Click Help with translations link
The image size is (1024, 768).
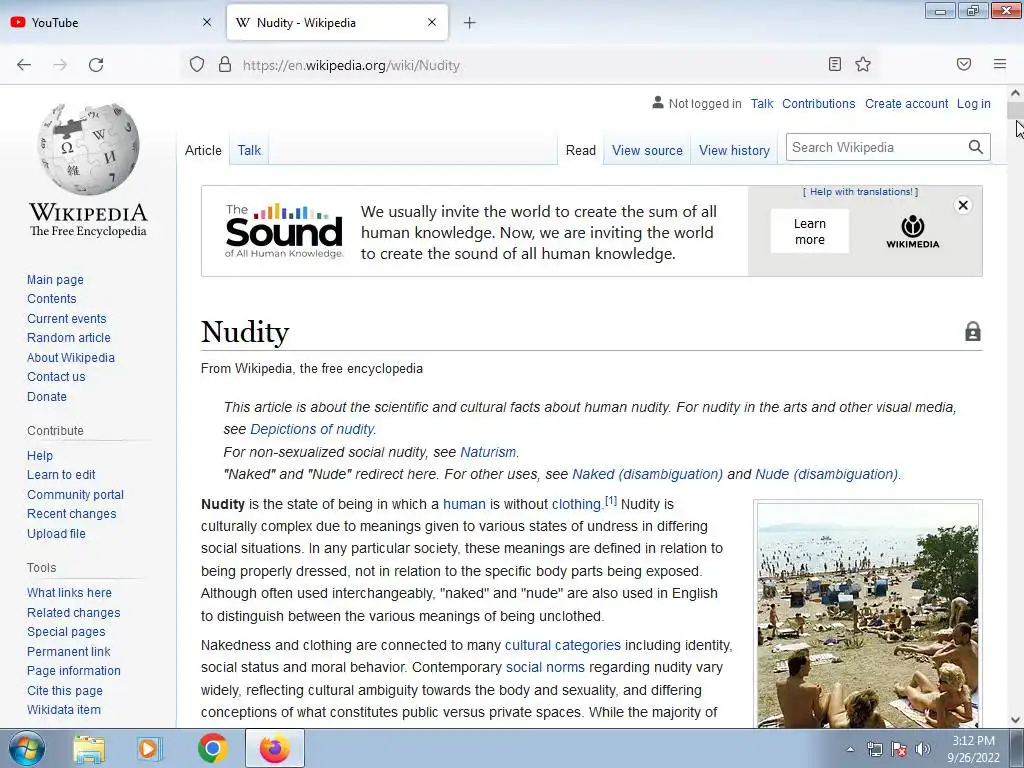coord(861,192)
